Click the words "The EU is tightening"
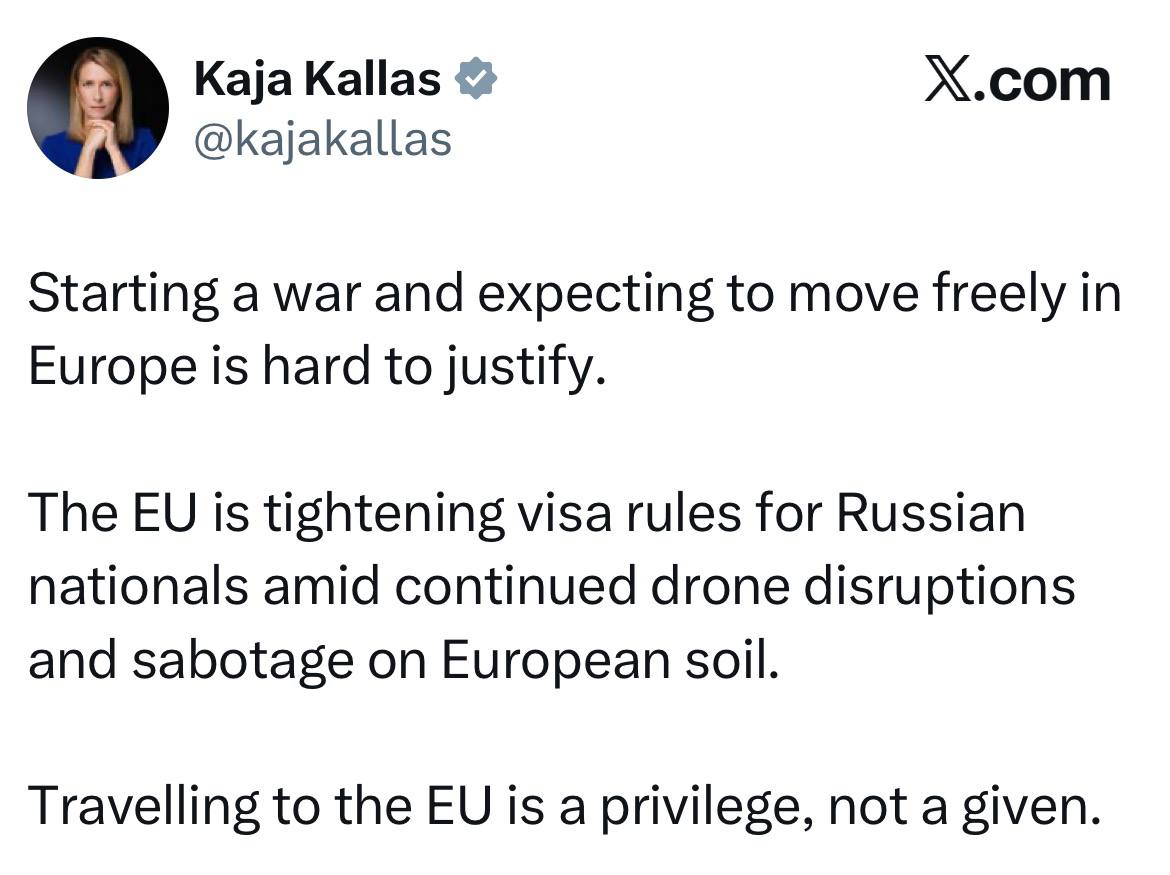The height and width of the screenshot is (875, 1170). point(267,513)
